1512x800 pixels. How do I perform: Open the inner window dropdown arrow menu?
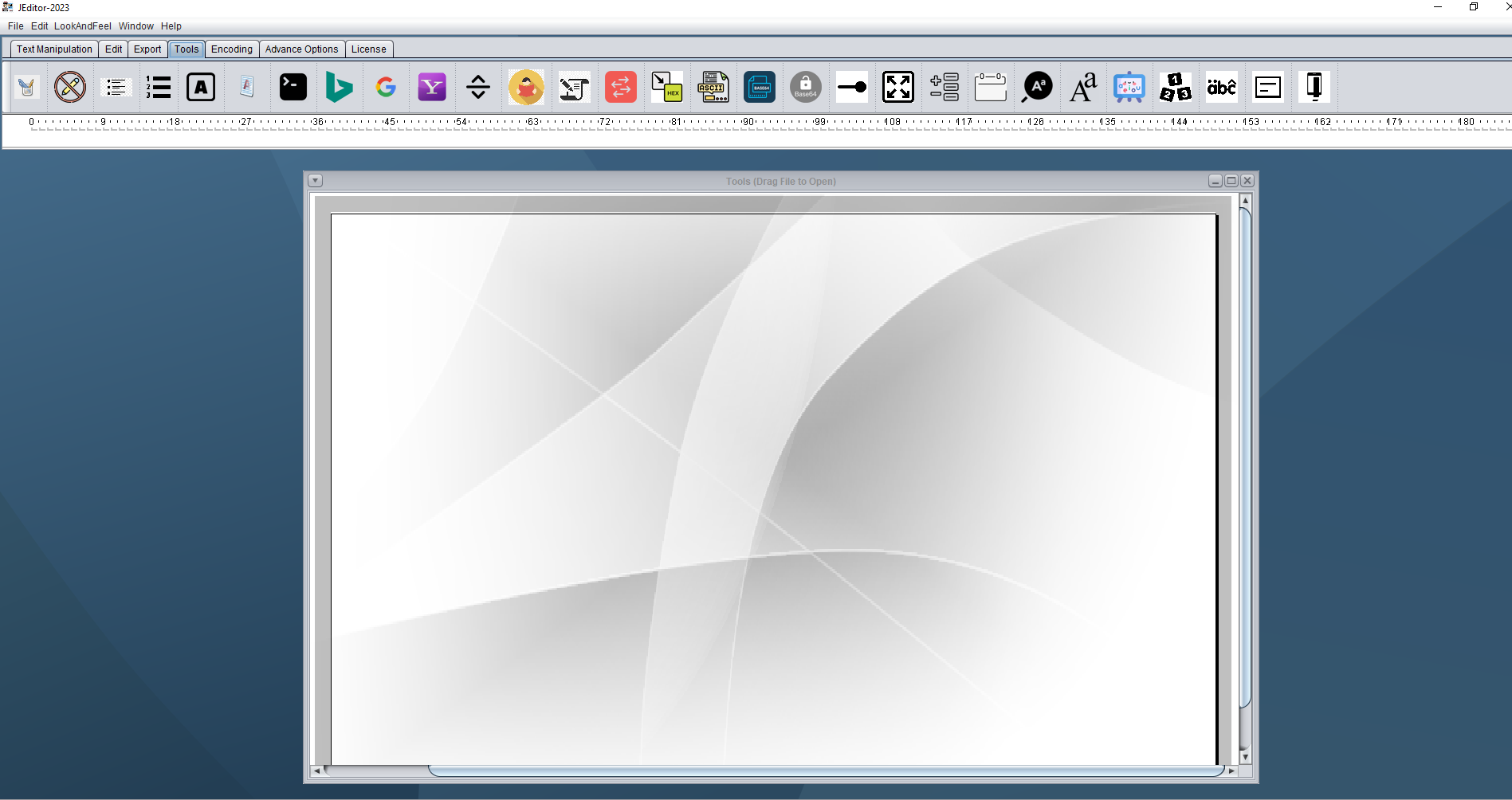[316, 181]
